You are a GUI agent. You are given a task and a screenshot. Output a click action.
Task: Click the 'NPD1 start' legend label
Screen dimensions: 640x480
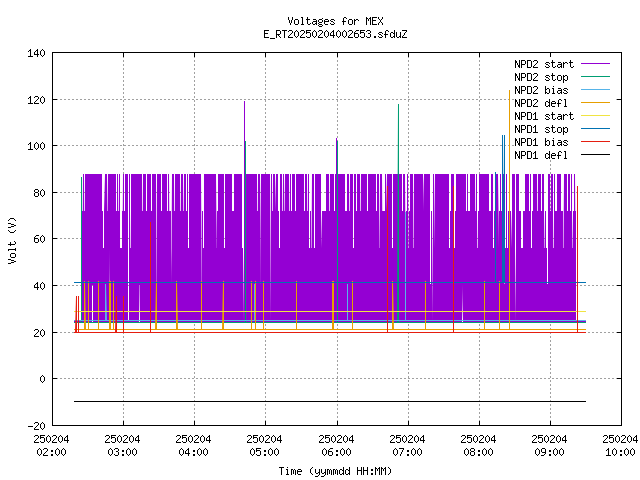(x=544, y=116)
